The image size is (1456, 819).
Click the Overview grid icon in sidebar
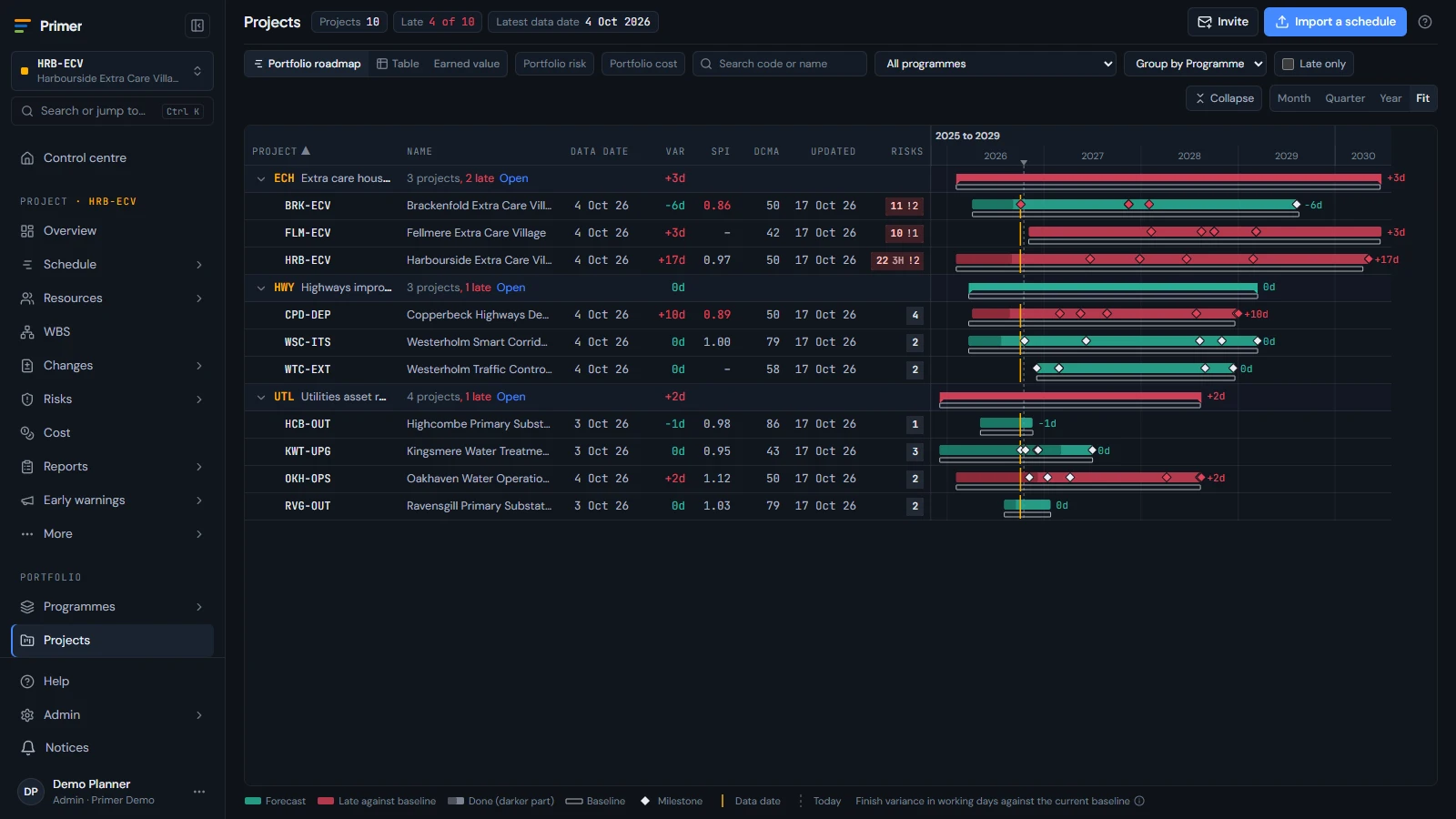(27, 231)
